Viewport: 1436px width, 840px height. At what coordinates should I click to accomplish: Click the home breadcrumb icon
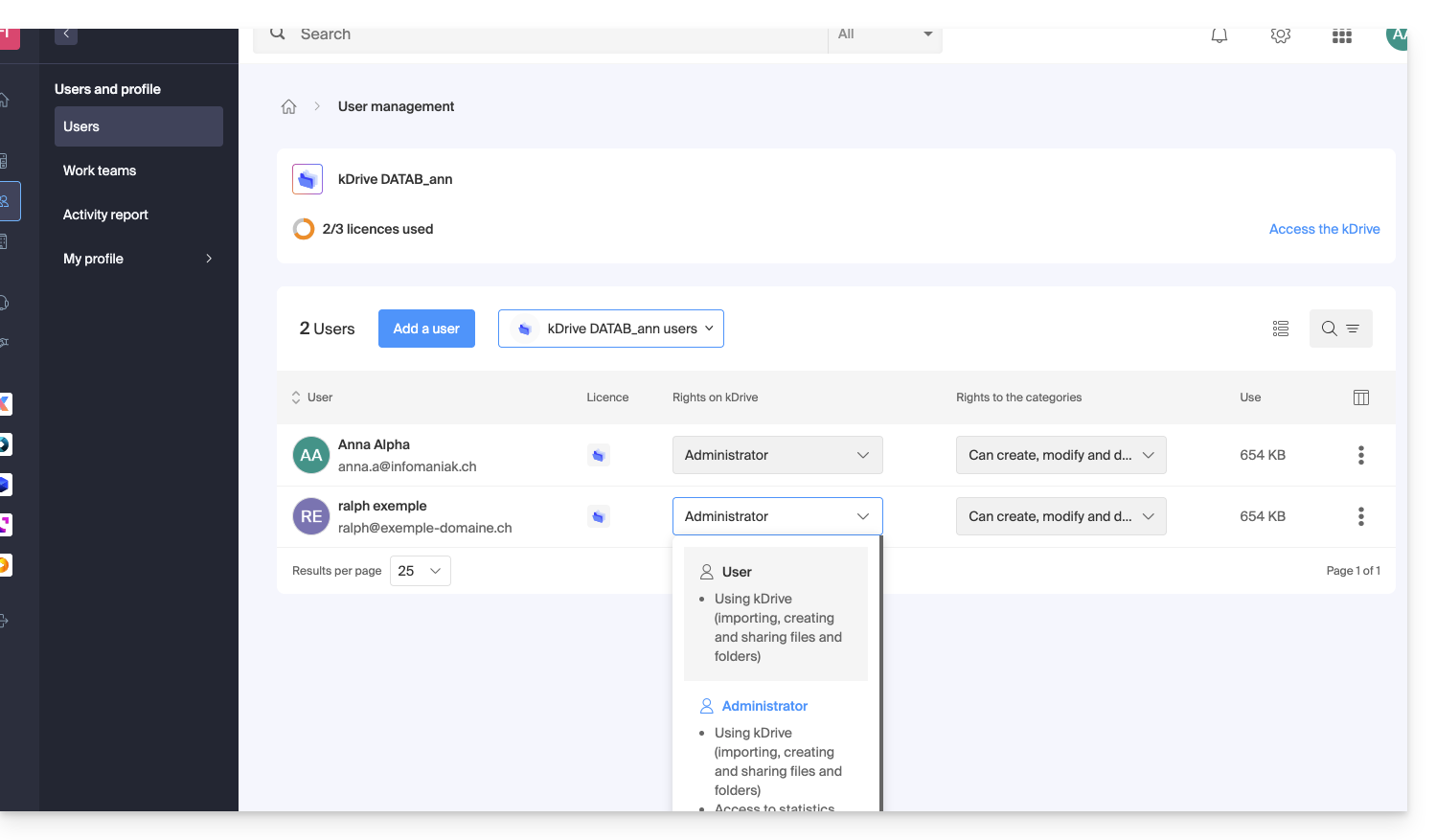288,107
